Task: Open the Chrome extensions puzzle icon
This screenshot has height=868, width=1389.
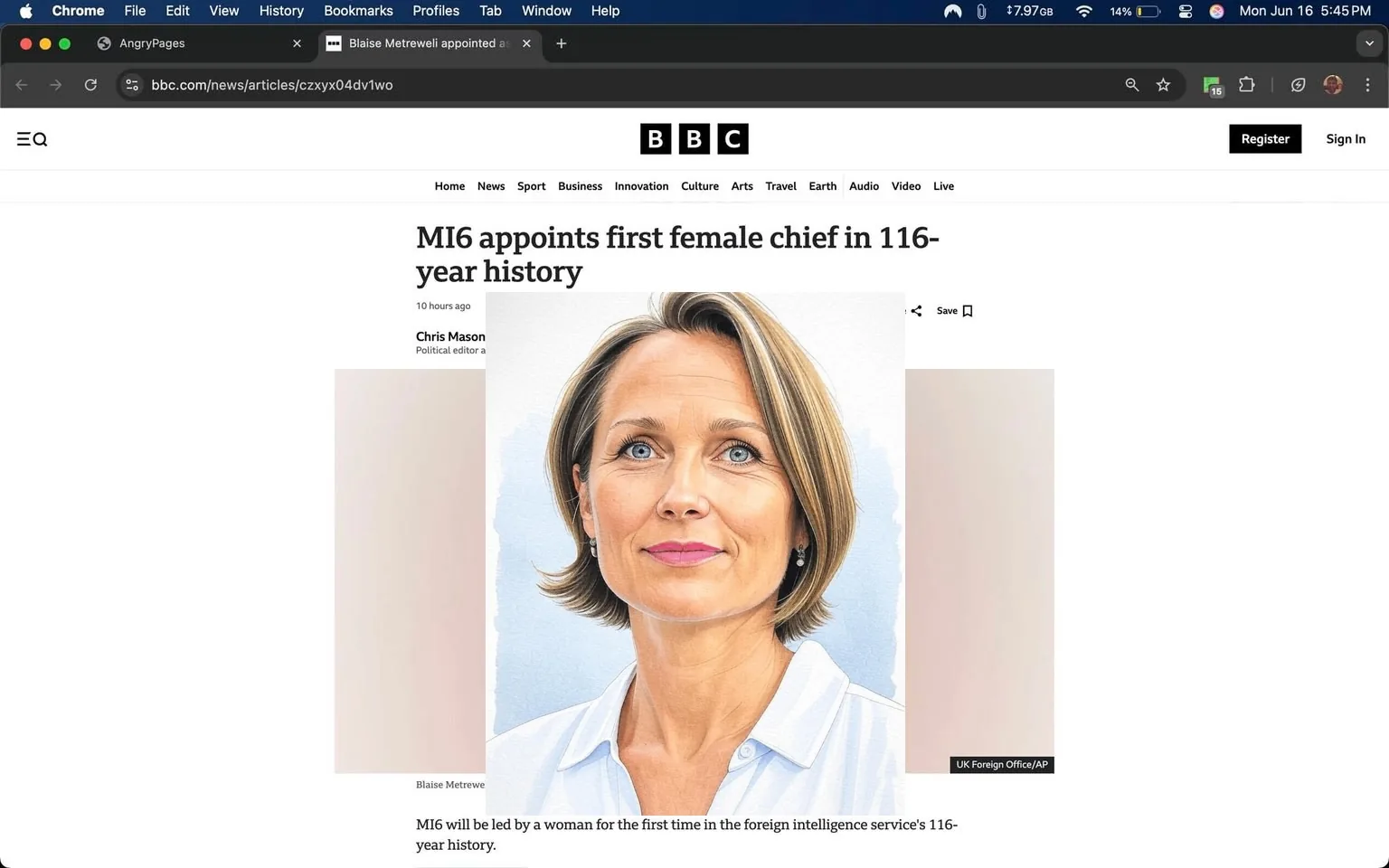Action: 1246,84
